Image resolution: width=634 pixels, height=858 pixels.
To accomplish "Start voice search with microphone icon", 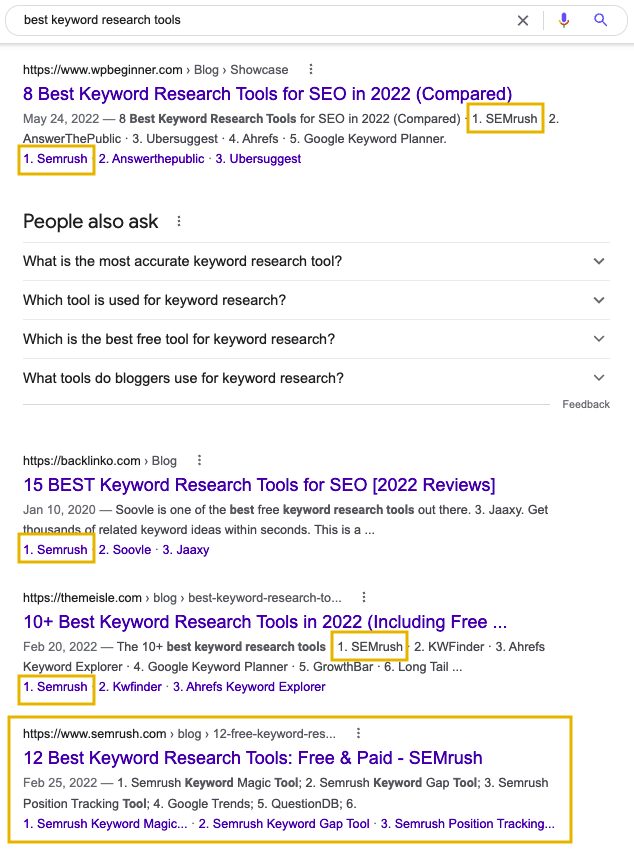I will (563, 20).
